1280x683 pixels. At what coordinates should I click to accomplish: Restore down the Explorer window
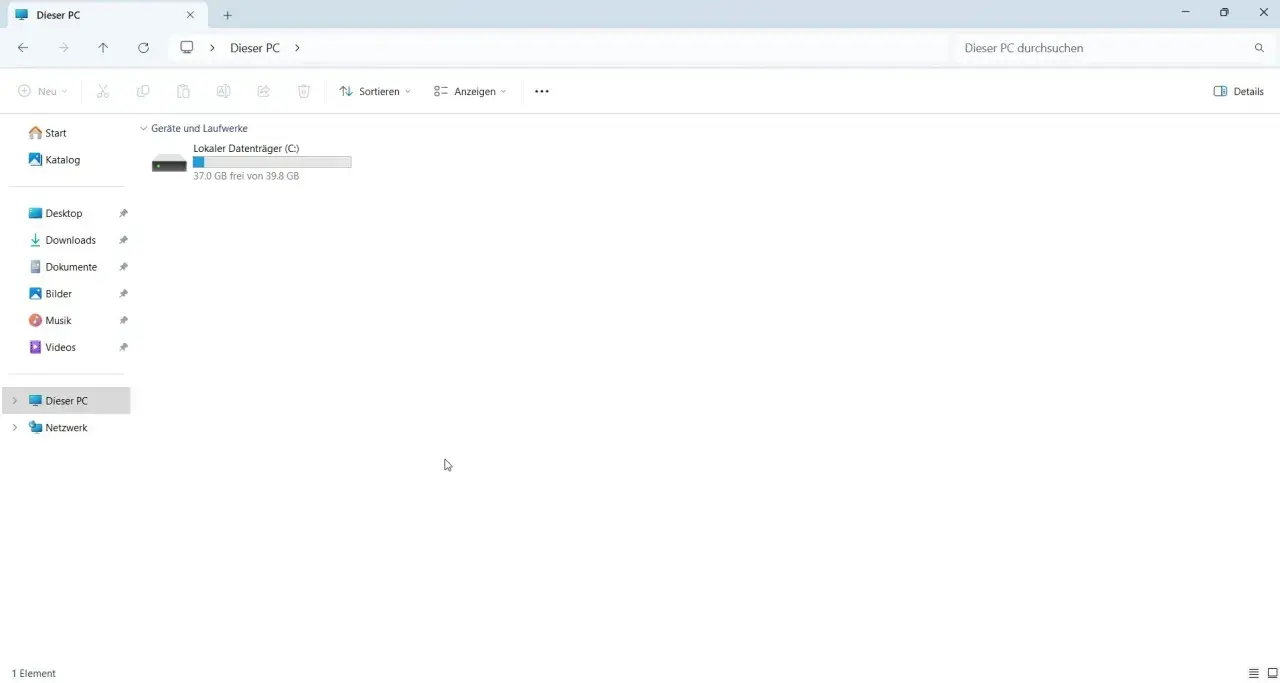1224,13
